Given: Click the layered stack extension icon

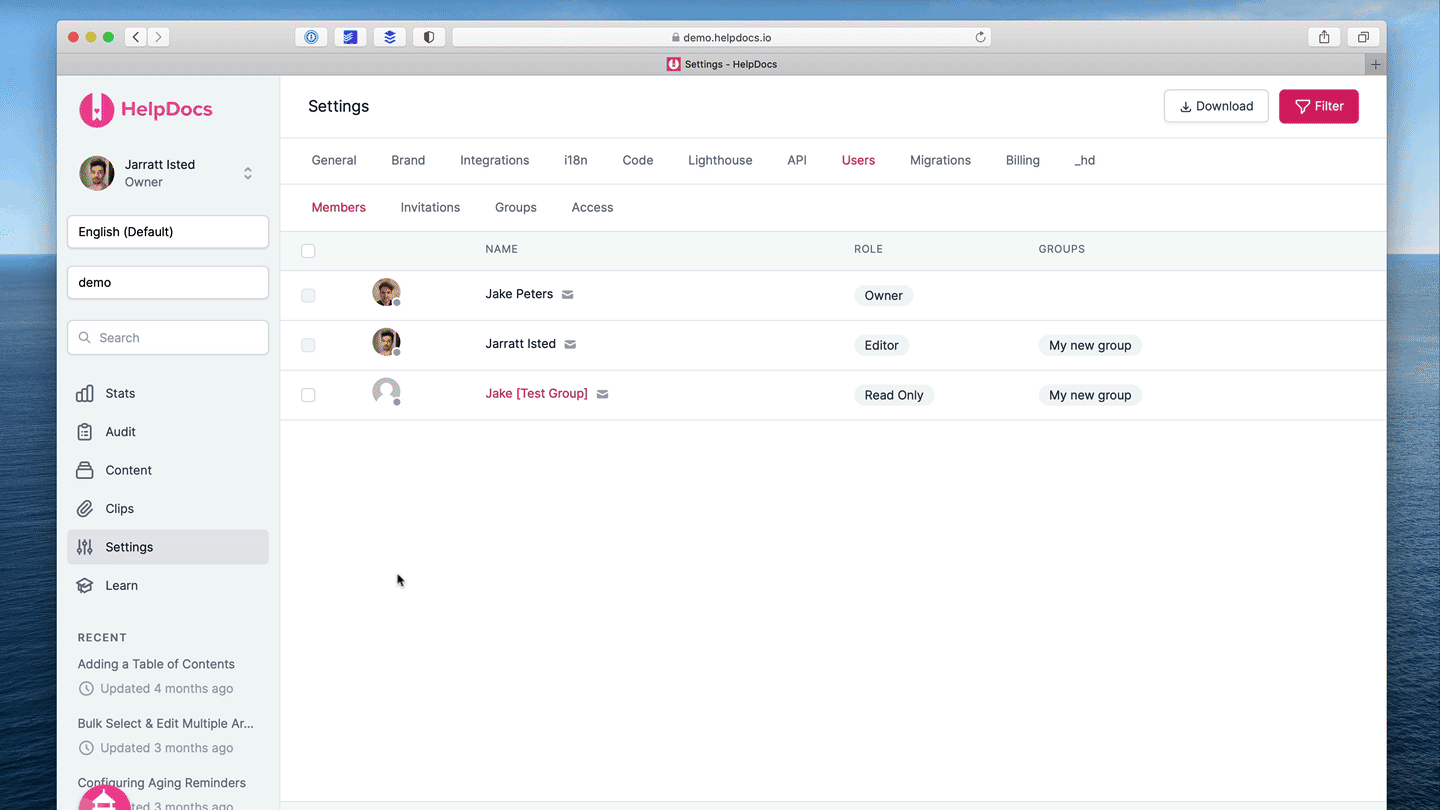Looking at the screenshot, I should coord(390,37).
